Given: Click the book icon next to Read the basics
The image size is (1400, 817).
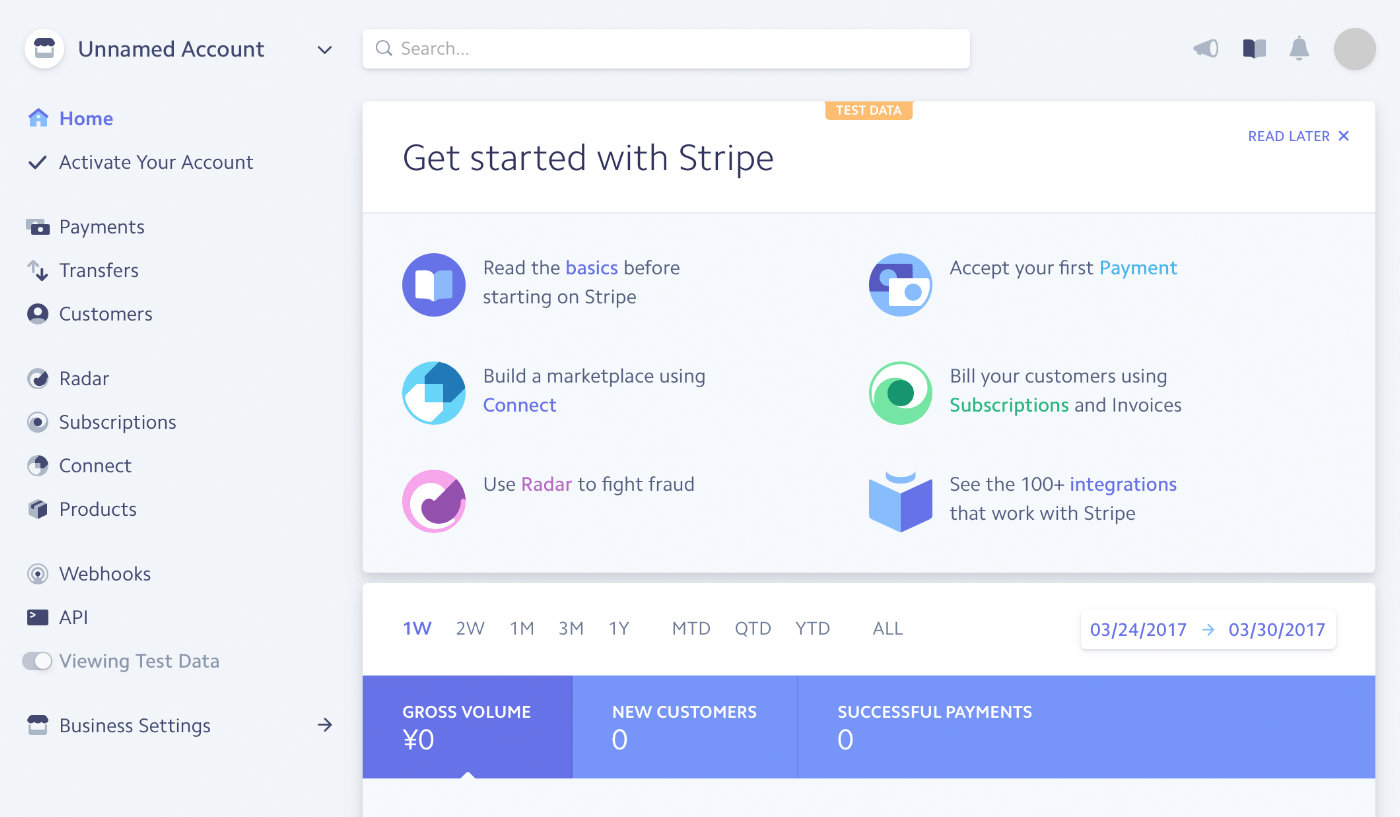Looking at the screenshot, I should click(434, 285).
